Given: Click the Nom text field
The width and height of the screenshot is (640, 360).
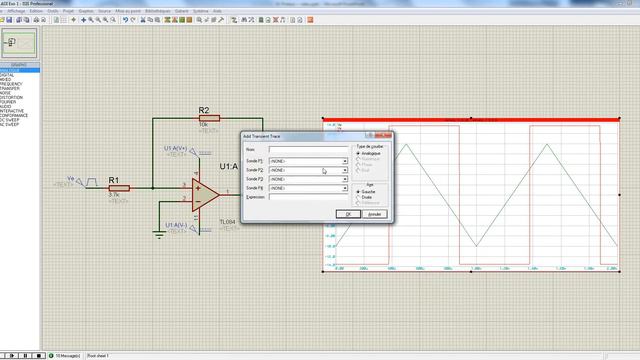Looking at the screenshot, I should 308,150.
